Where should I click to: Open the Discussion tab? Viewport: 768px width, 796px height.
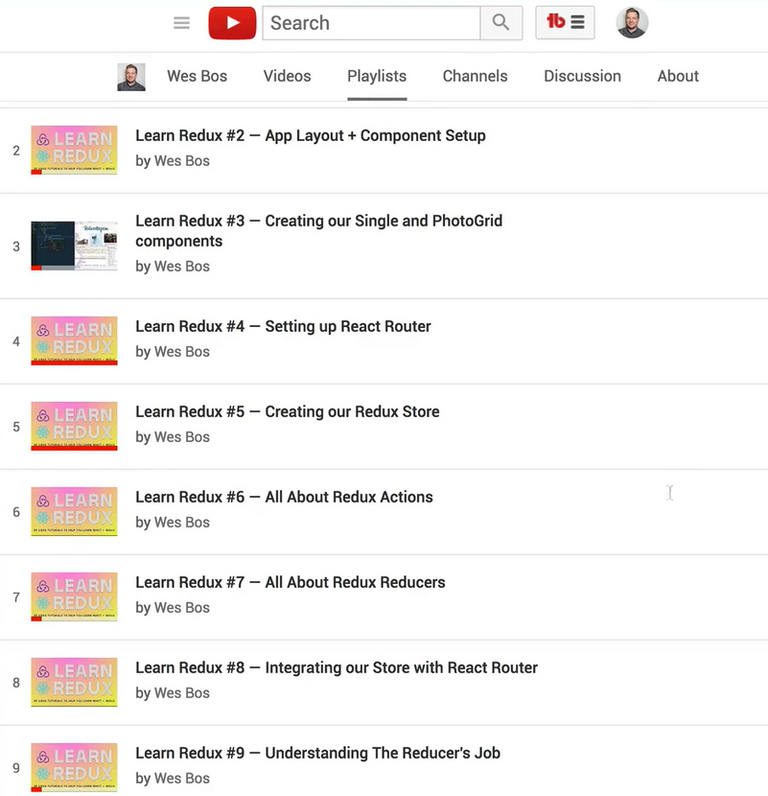click(x=582, y=76)
